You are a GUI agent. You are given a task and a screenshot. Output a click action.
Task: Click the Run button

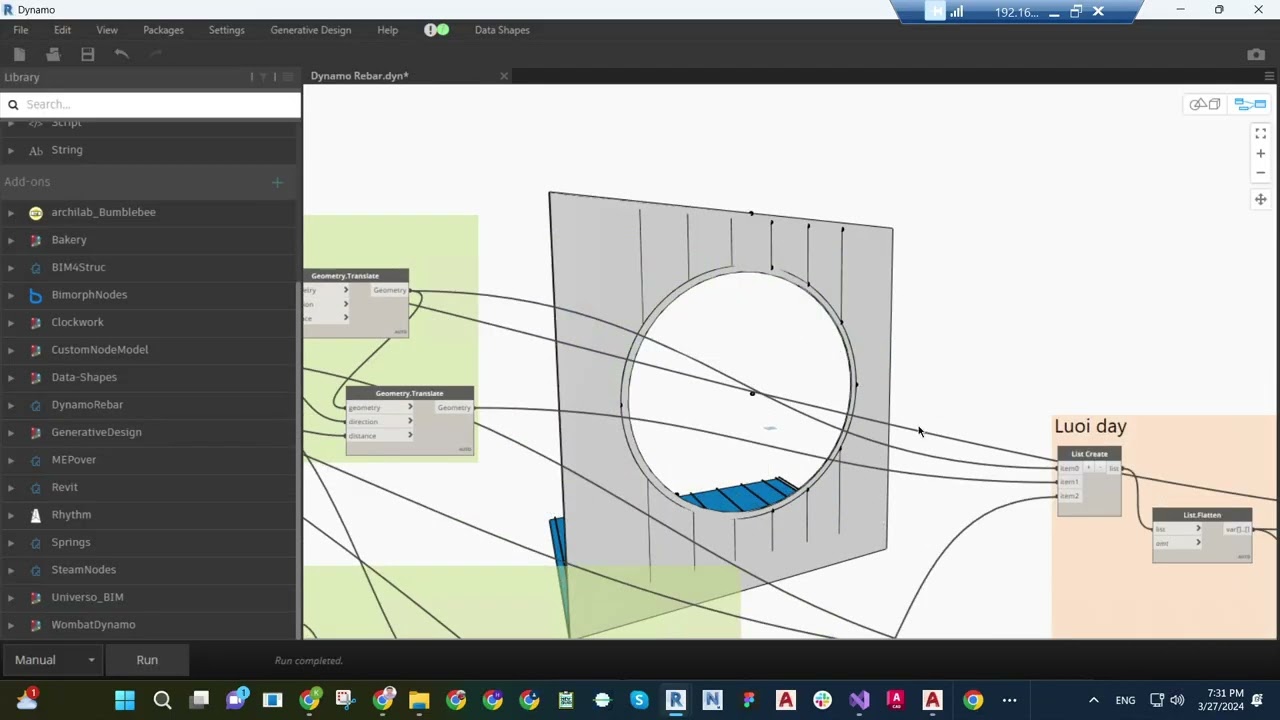[x=147, y=660]
